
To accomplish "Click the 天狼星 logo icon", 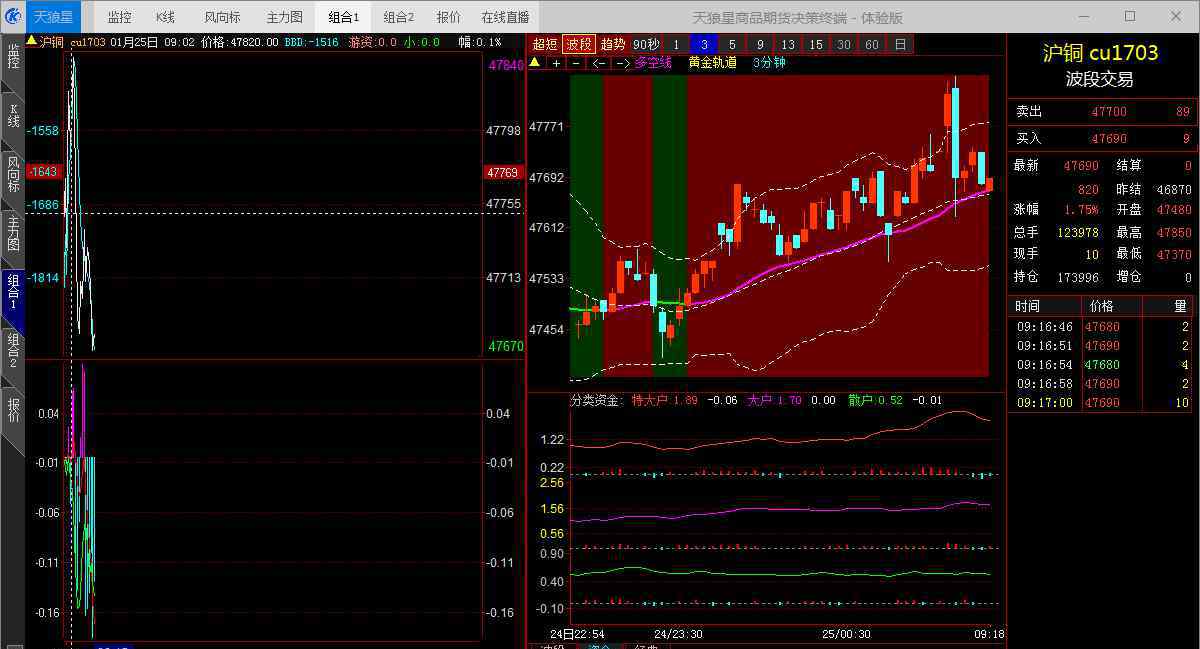I will click(11, 17).
